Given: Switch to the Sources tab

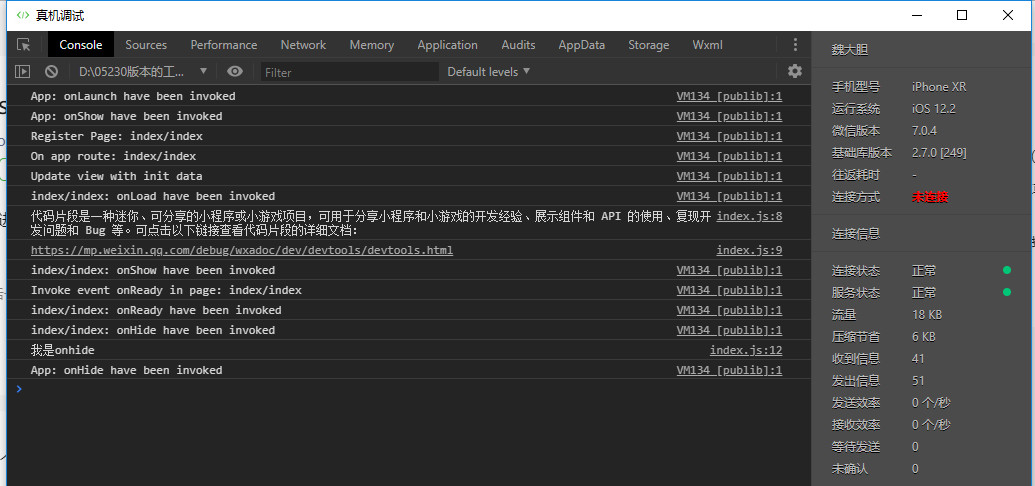Looking at the screenshot, I should [146, 45].
